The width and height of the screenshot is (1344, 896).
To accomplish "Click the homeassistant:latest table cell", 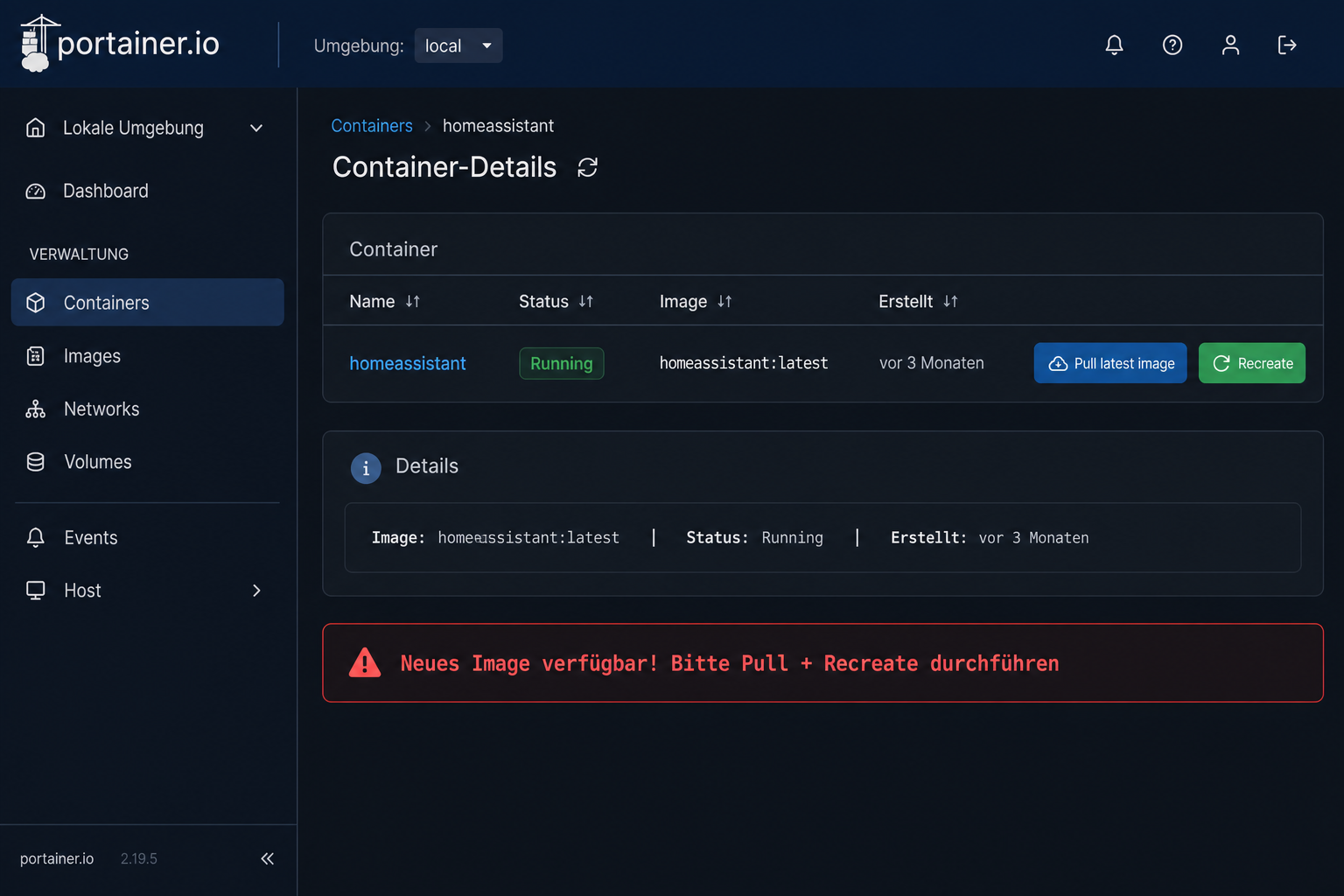I will point(744,363).
